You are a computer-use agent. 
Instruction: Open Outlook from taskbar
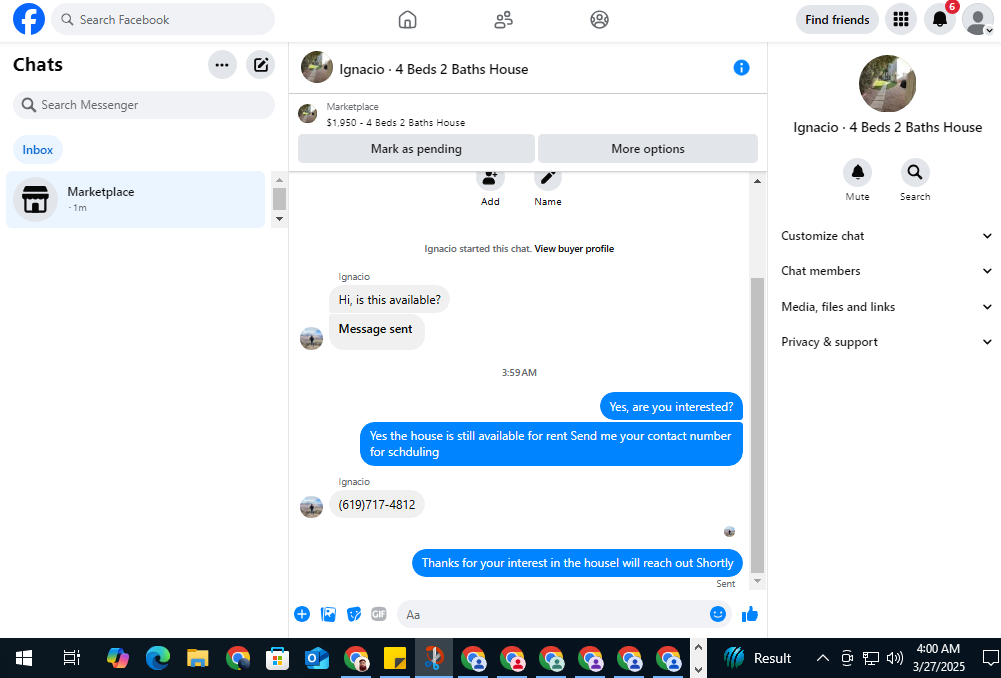pyautogui.click(x=317, y=658)
